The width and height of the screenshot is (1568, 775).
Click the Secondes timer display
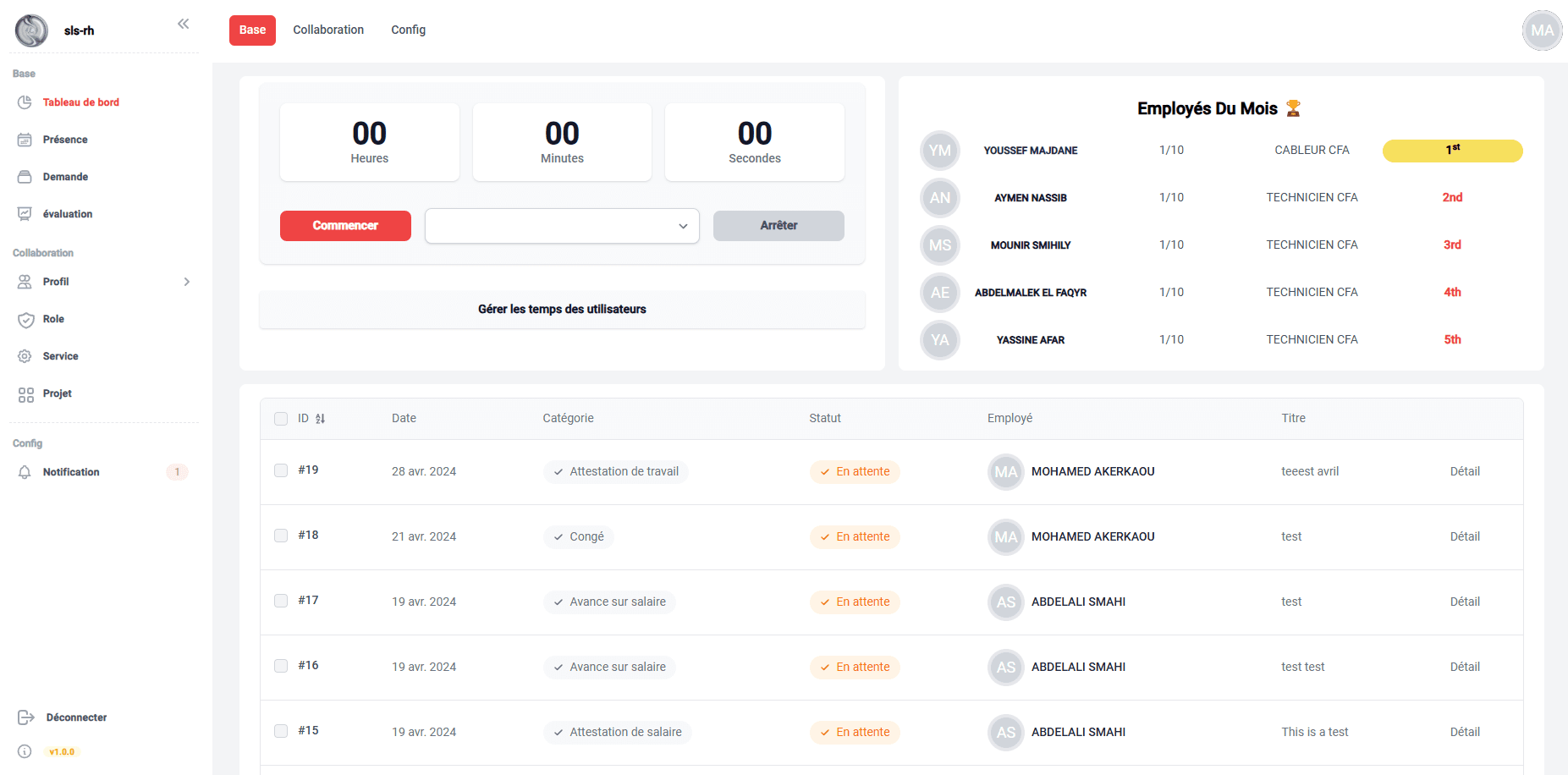[x=755, y=142]
